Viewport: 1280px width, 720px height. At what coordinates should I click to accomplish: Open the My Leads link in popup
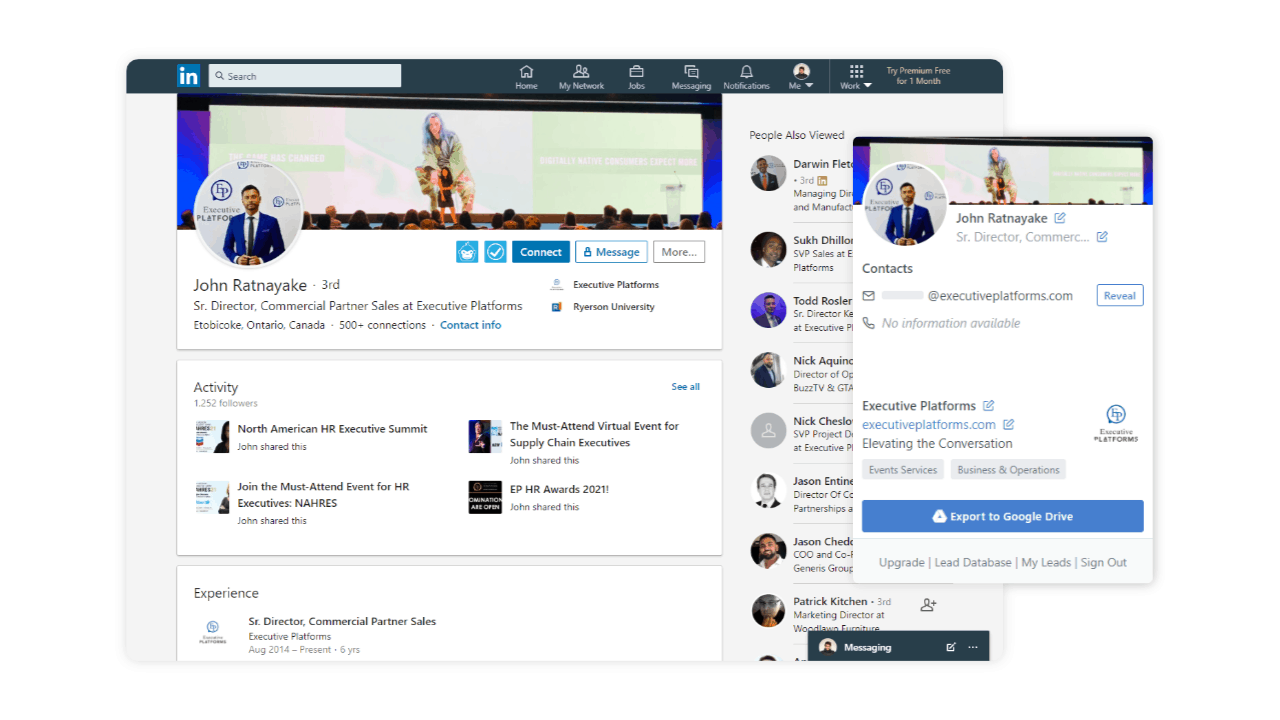coord(1045,563)
